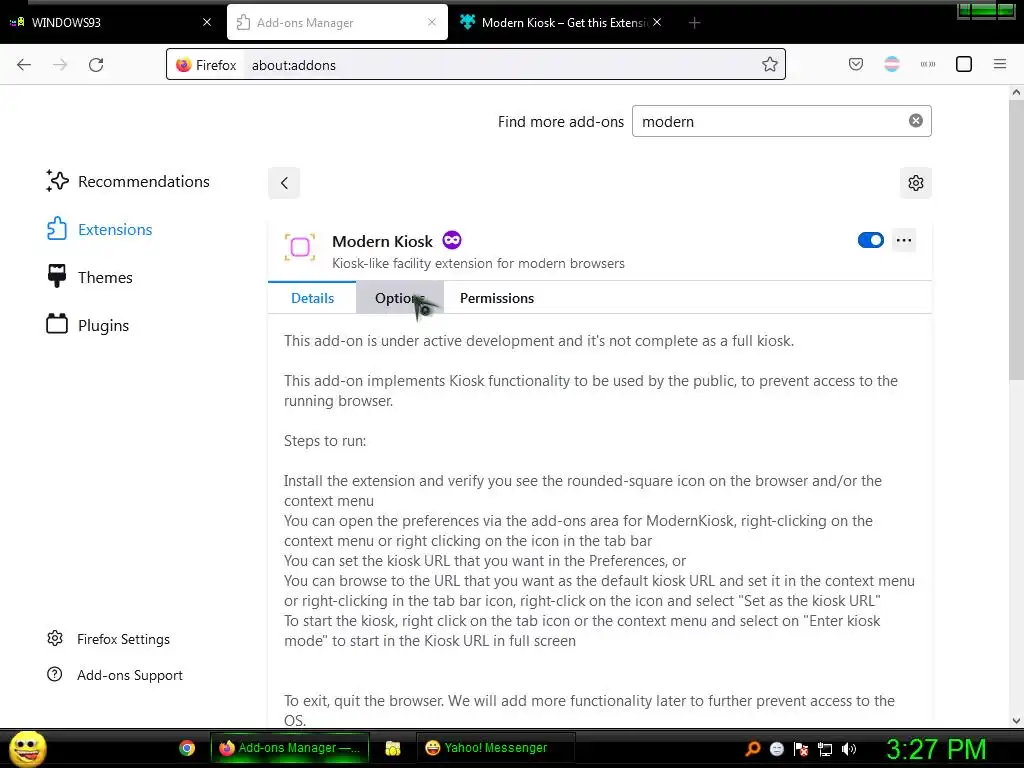Click the browser forward arrow
Screen dimensions: 1024x768
click(x=60, y=65)
